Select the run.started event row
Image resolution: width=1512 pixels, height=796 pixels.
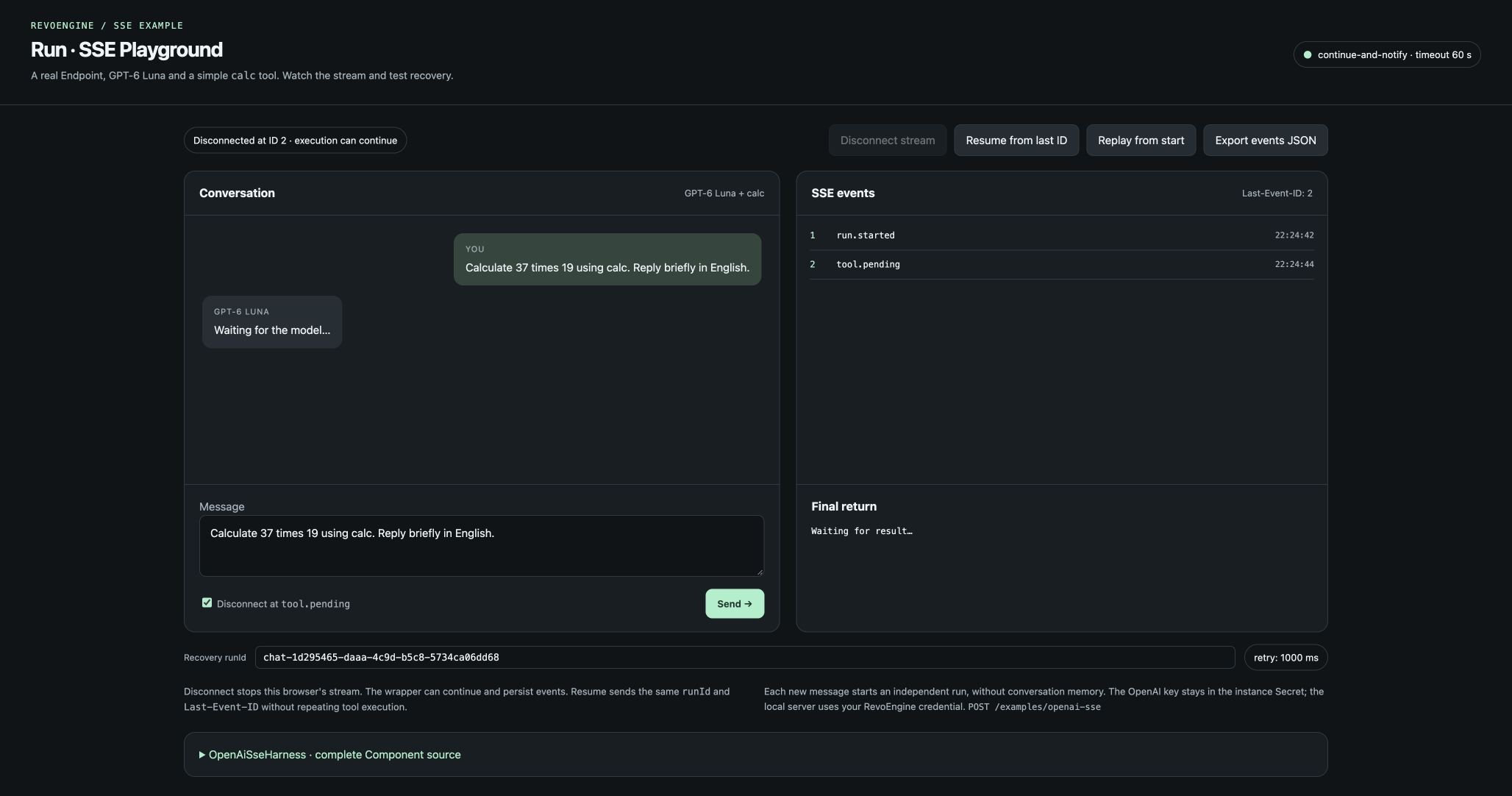1061,235
